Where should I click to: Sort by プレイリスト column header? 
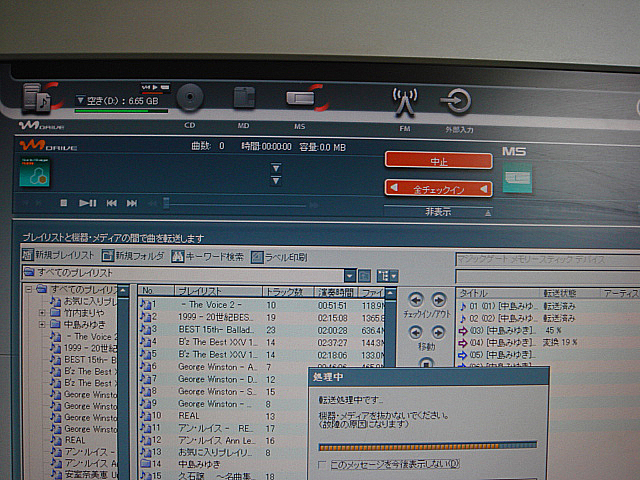pos(218,291)
